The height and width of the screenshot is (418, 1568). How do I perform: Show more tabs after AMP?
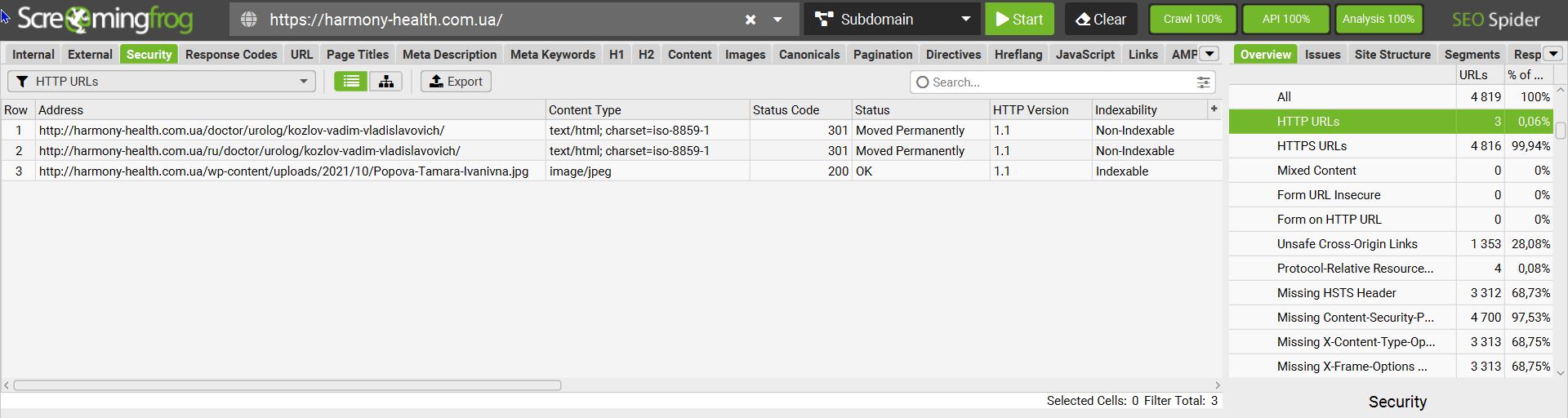[1209, 54]
